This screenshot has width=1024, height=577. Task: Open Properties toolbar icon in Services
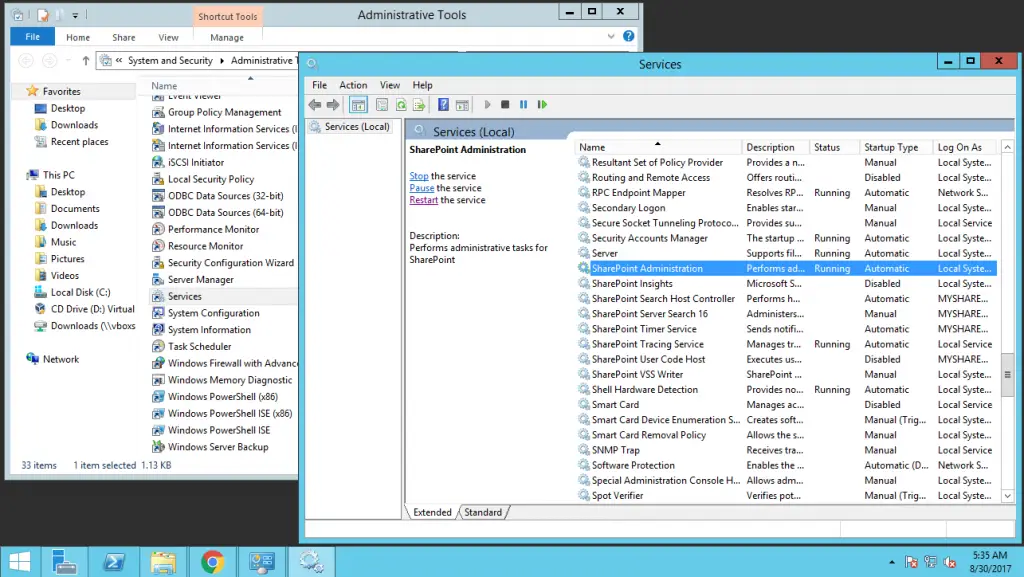[382, 104]
